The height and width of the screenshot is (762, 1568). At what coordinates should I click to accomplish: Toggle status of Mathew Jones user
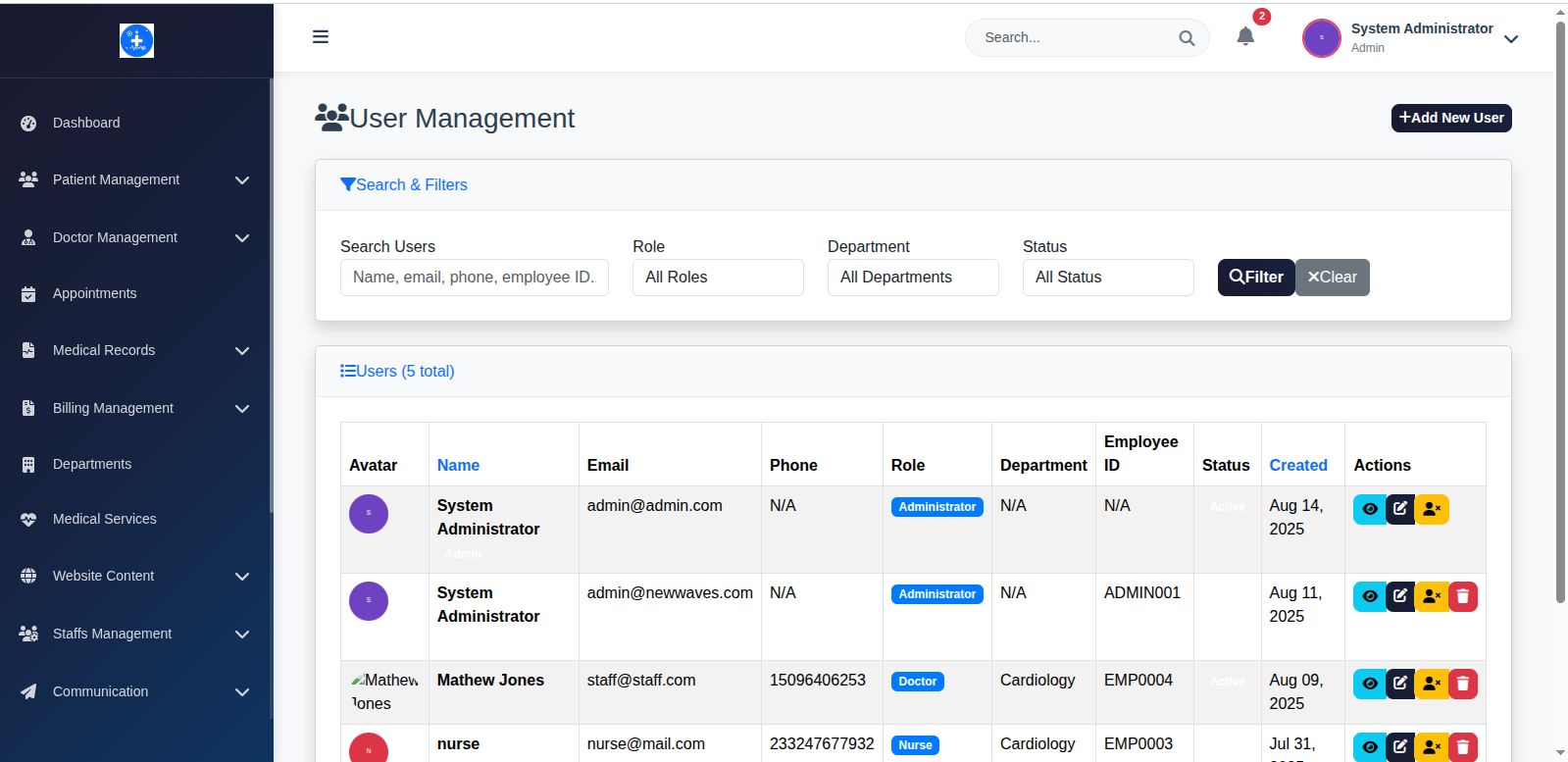[1432, 684]
